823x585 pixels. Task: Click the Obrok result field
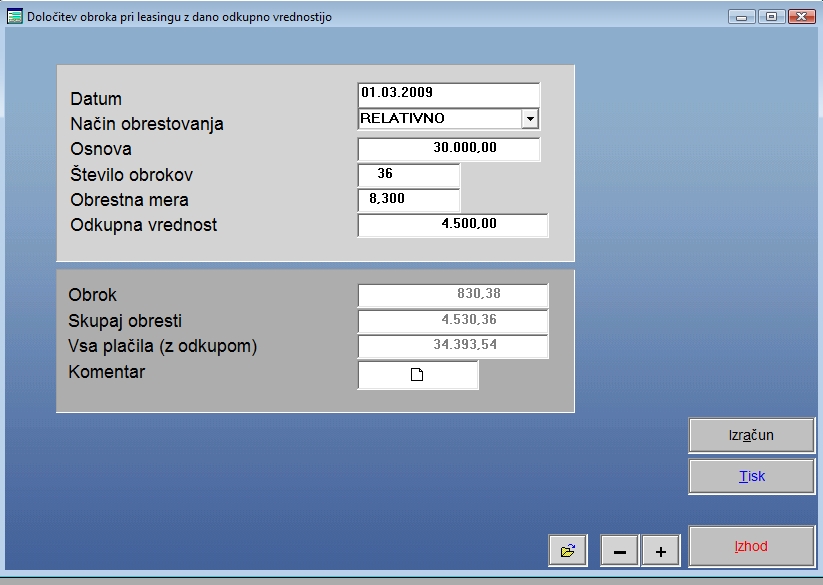coord(452,295)
